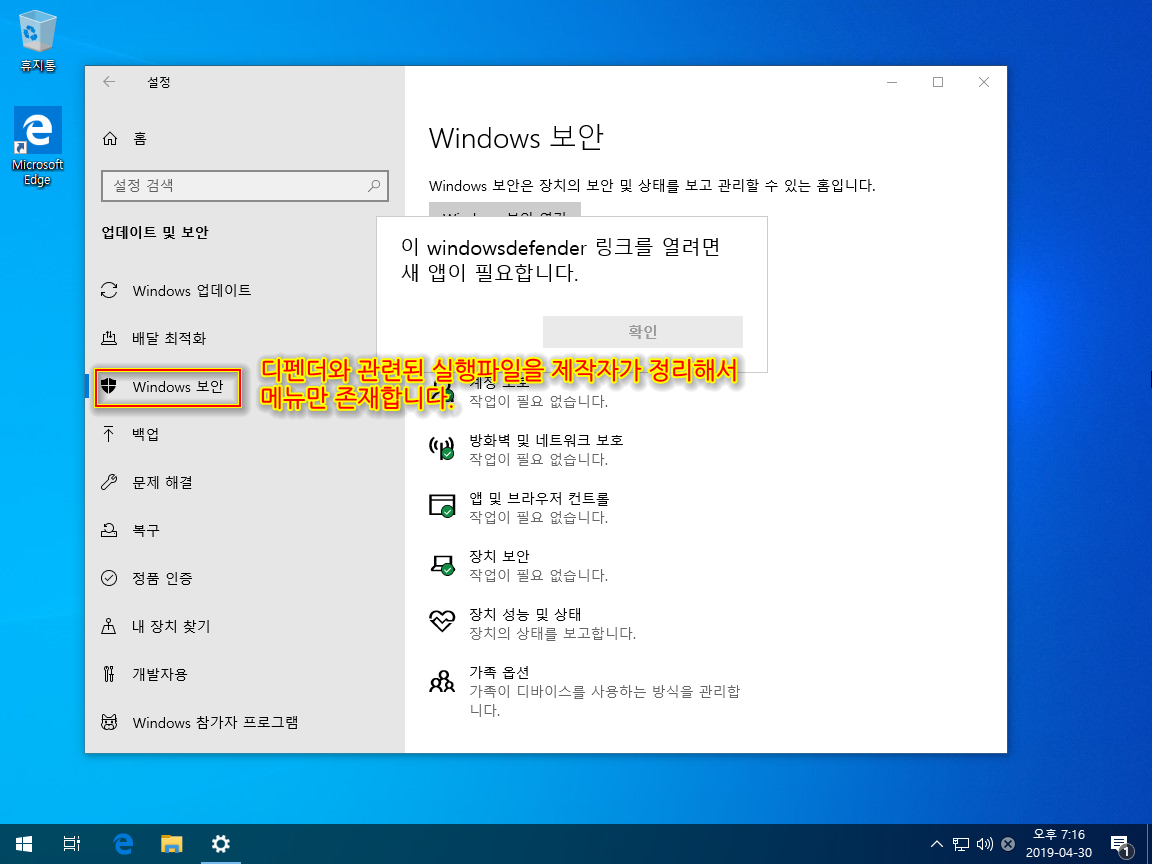This screenshot has height=864, width=1152.
Task: Click the 복구 recovery icon
Action: 109,530
